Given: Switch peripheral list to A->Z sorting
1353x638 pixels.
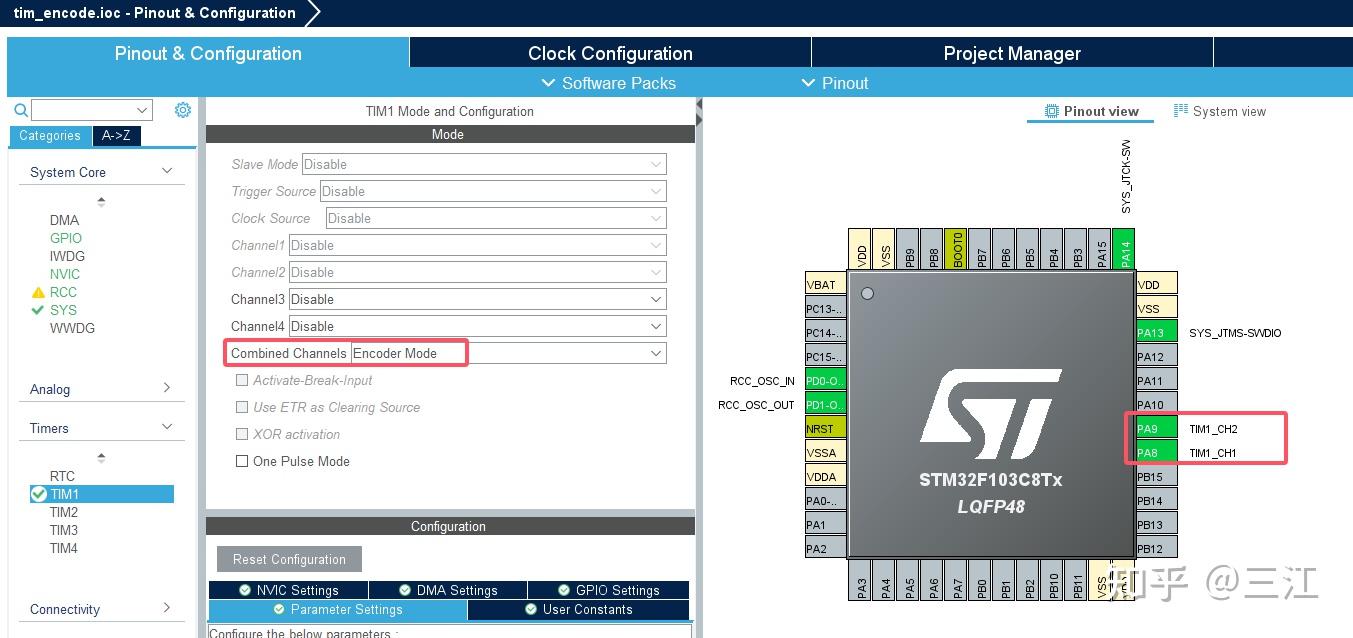Looking at the screenshot, I should pyautogui.click(x=117, y=135).
